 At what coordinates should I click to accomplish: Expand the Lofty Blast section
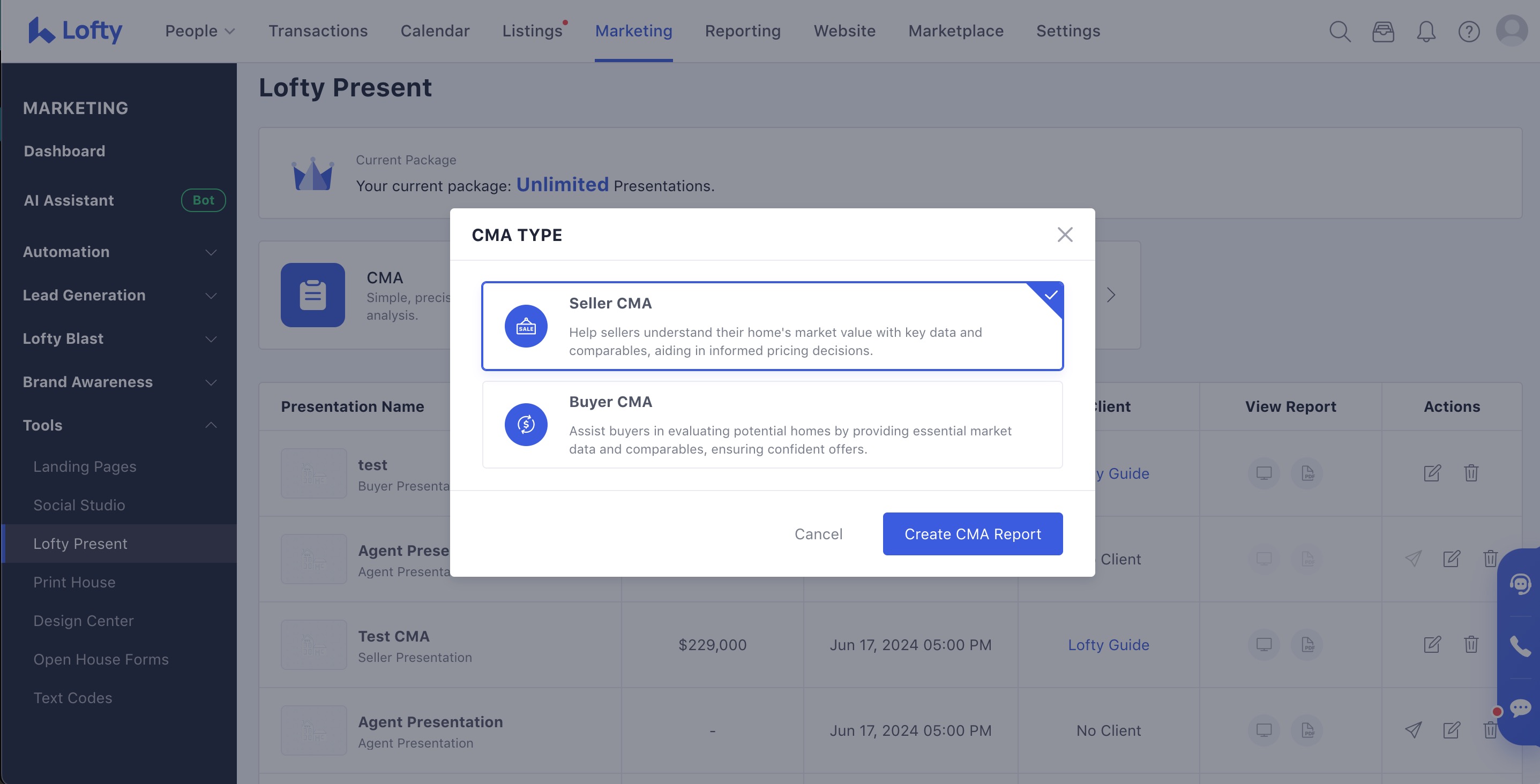coord(119,339)
